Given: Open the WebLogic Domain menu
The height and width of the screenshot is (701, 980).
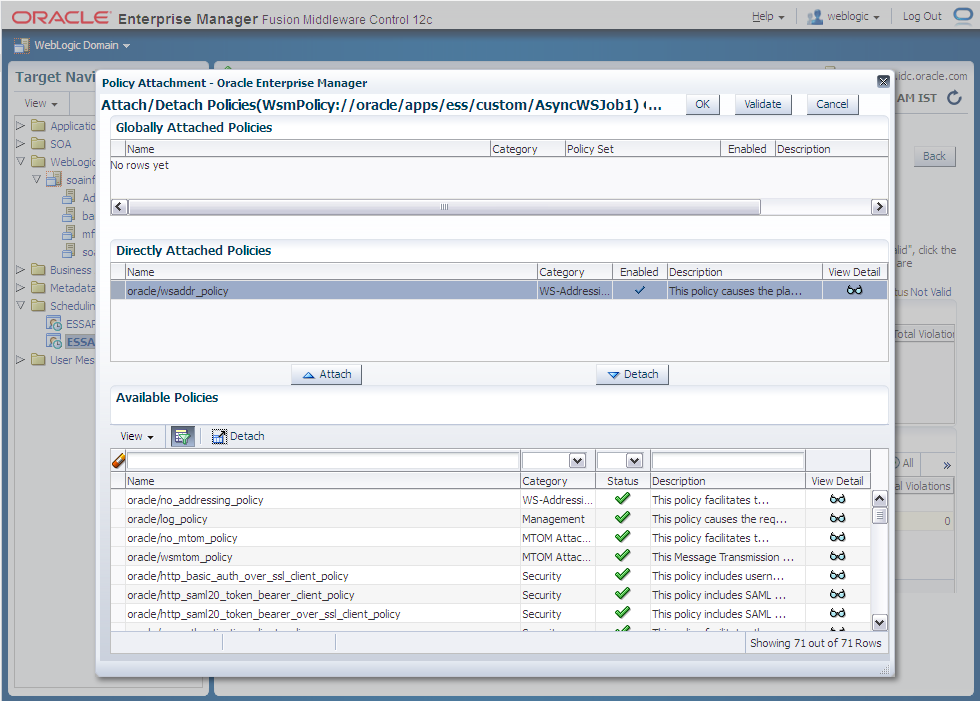Looking at the screenshot, I should (x=82, y=45).
